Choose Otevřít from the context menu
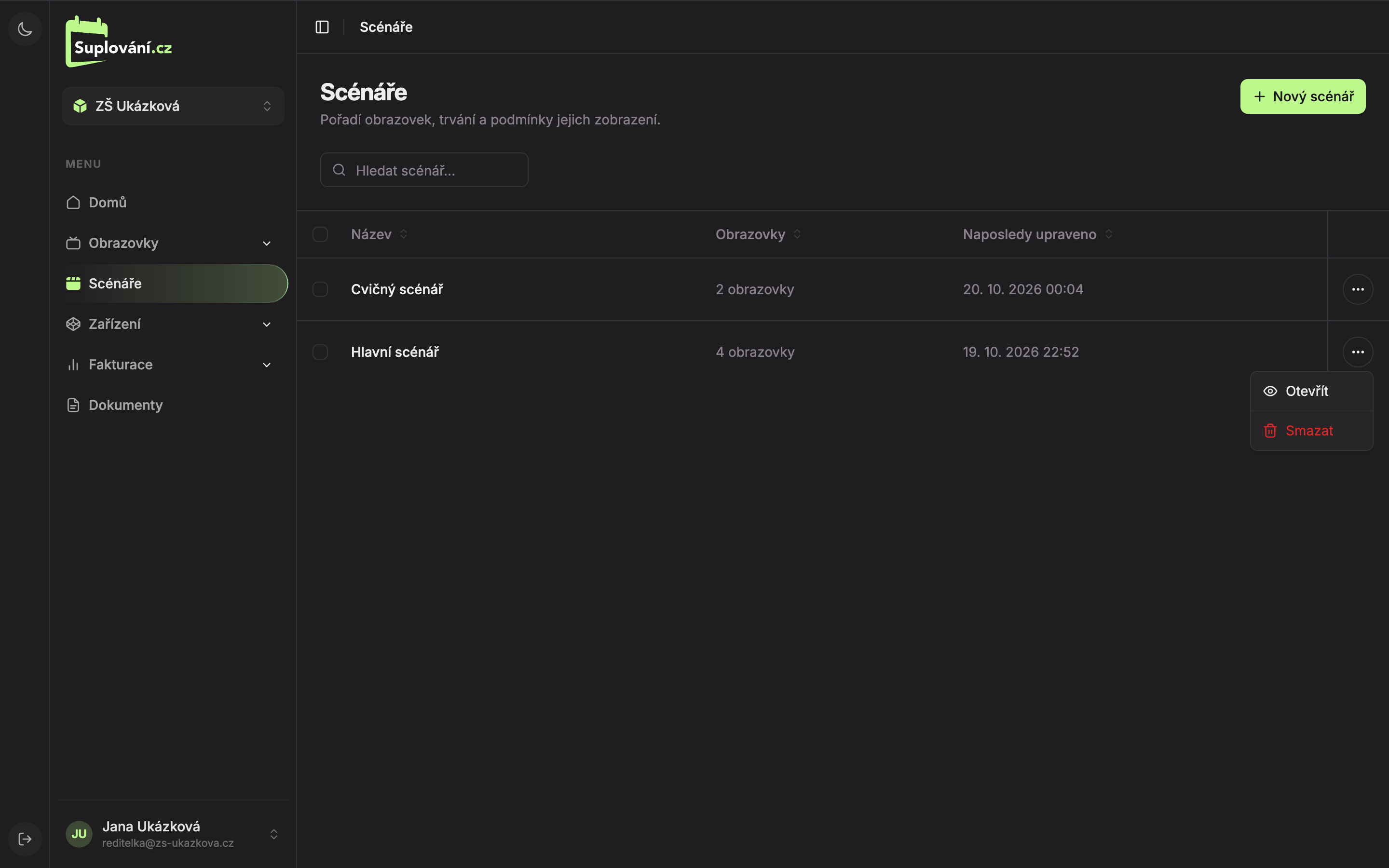The width and height of the screenshot is (1389, 868). click(x=1311, y=391)
